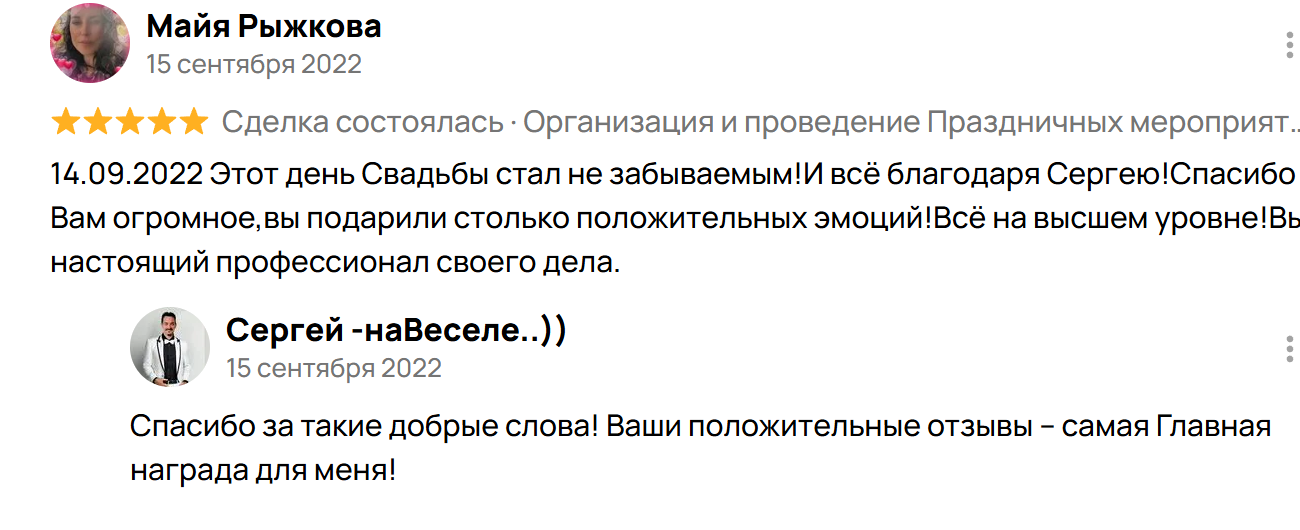This screenshot has width=1300, height=530.
Task: Click the fifth rating star
Action: point(192,123)
